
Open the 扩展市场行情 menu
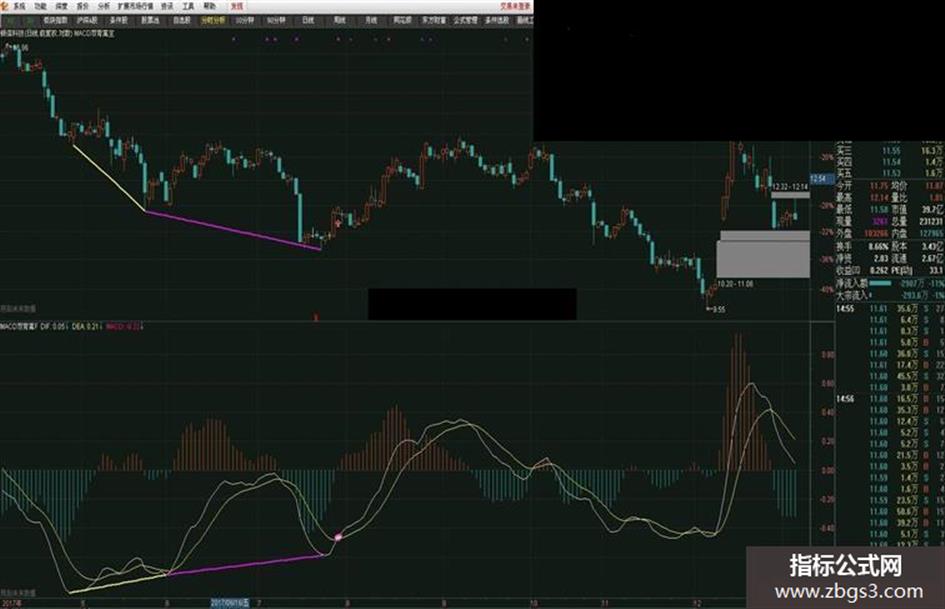[136, 6]
